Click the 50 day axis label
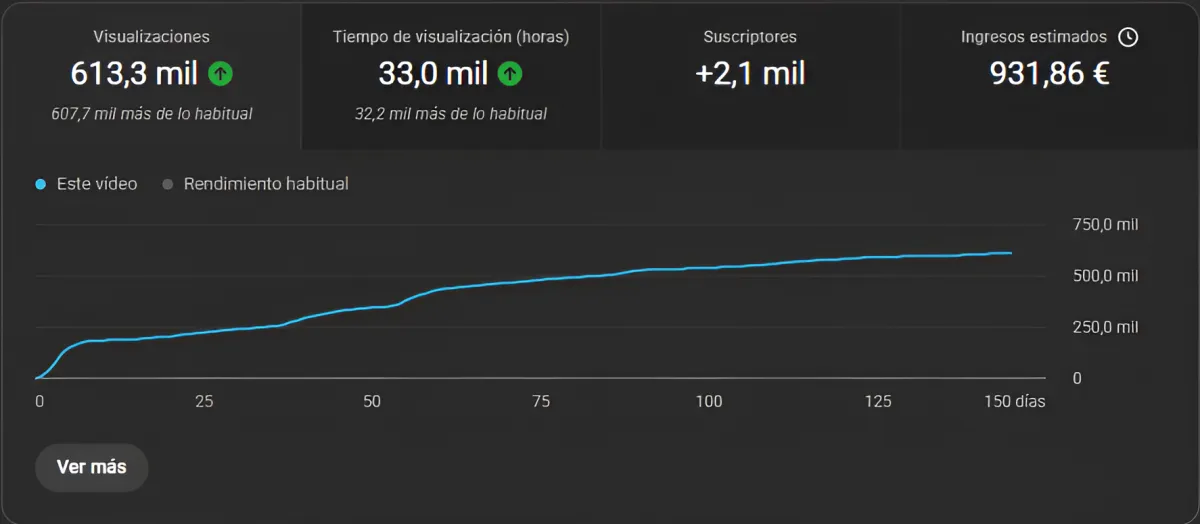Viewport: 1200px width, 524px height. [372, 402]
